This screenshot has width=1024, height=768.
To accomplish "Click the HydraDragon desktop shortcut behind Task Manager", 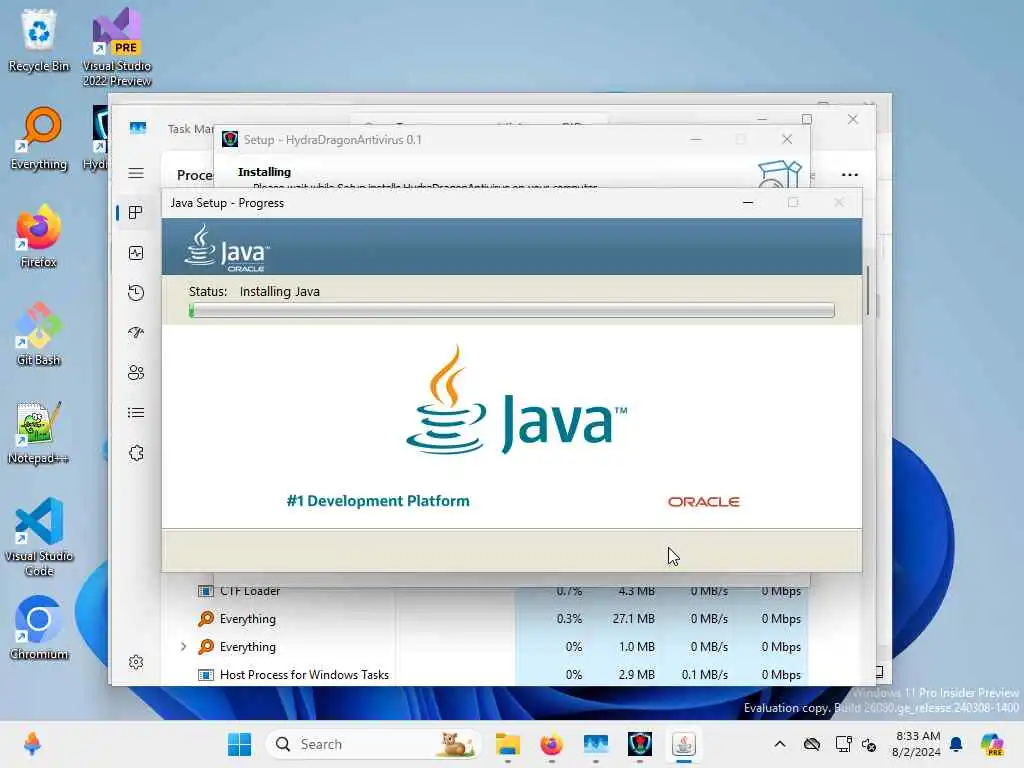I will (x=96, y=138).
